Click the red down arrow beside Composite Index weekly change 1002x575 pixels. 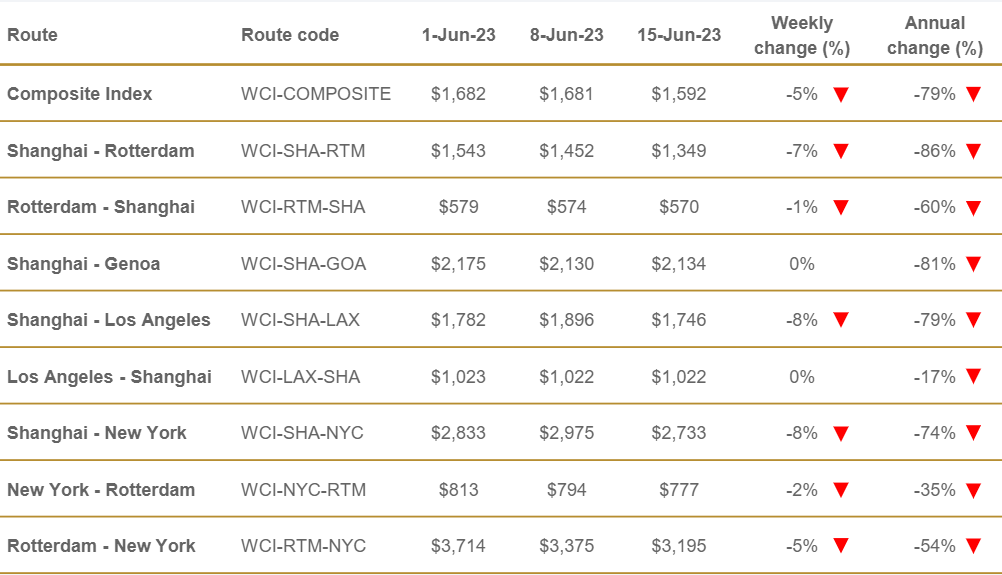click(x=840, y=95)
